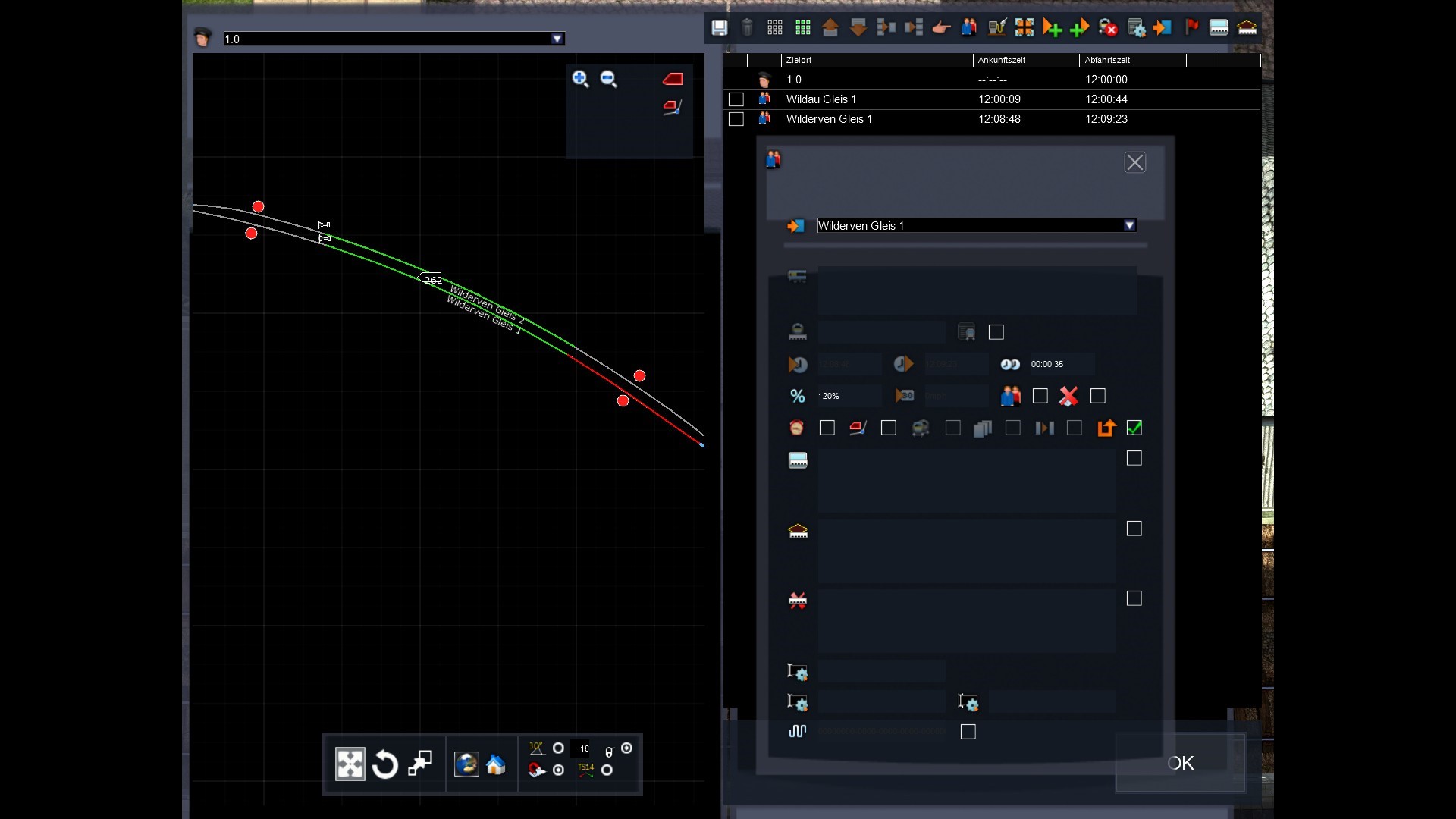This screenshot has height=819, width=1456.
Task: Zoom out on the track map
Action: click(609, 79)
